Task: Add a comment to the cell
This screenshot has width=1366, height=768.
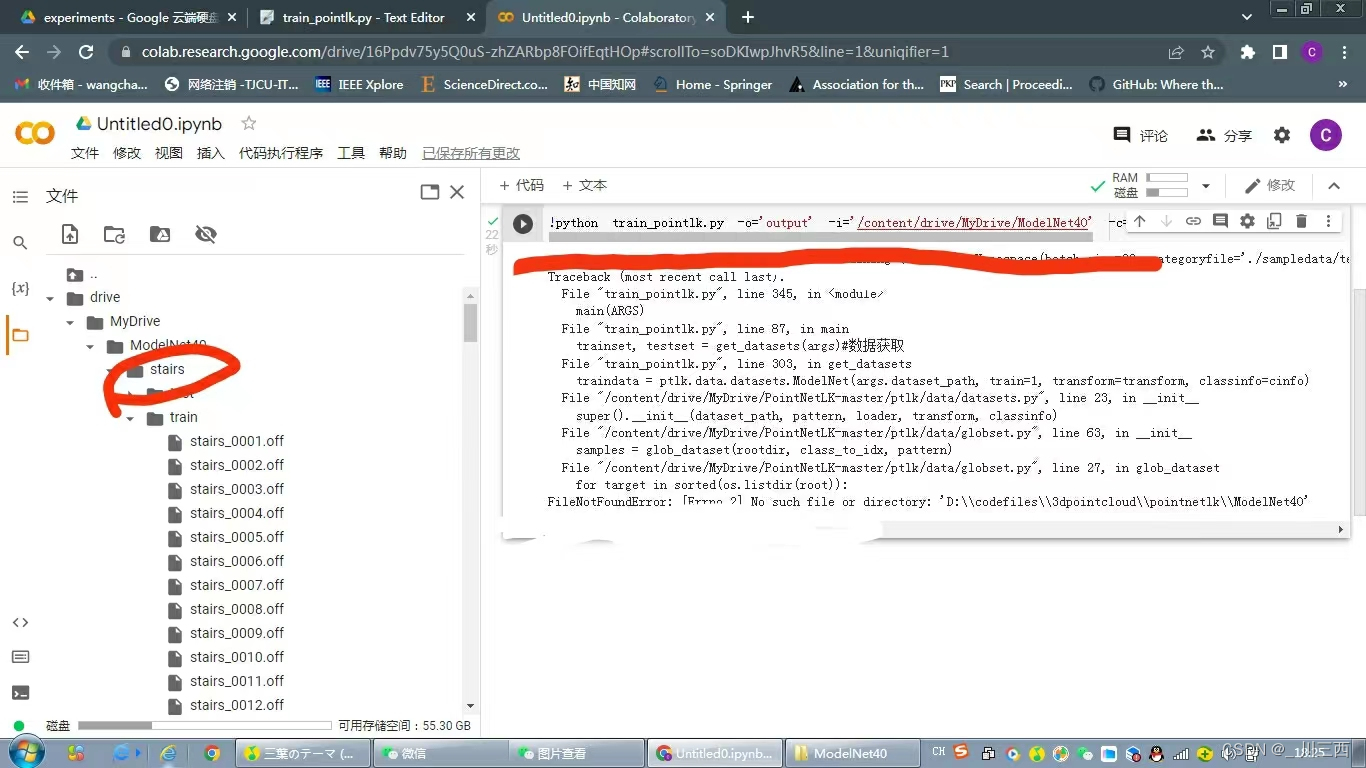Action: (1220, 221)
